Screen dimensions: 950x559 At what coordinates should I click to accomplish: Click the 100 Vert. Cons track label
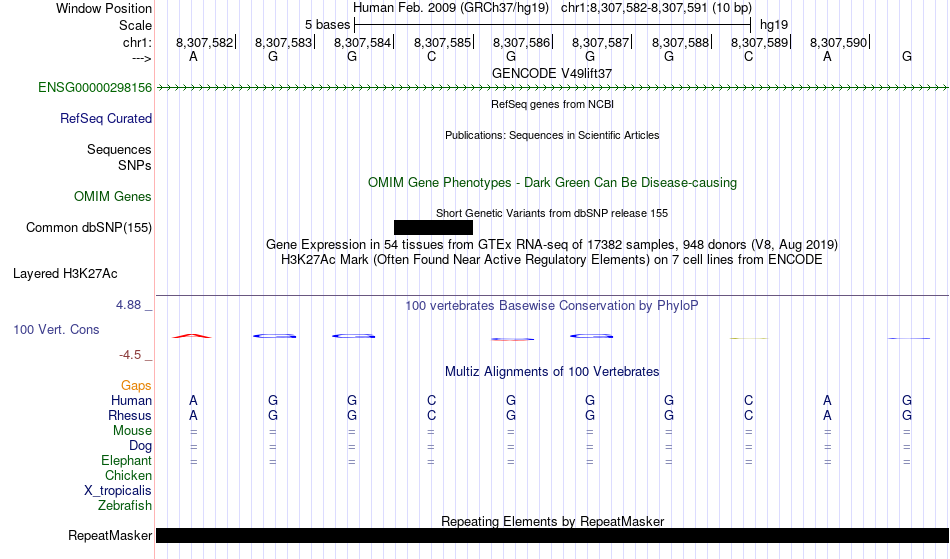[56, 330]
